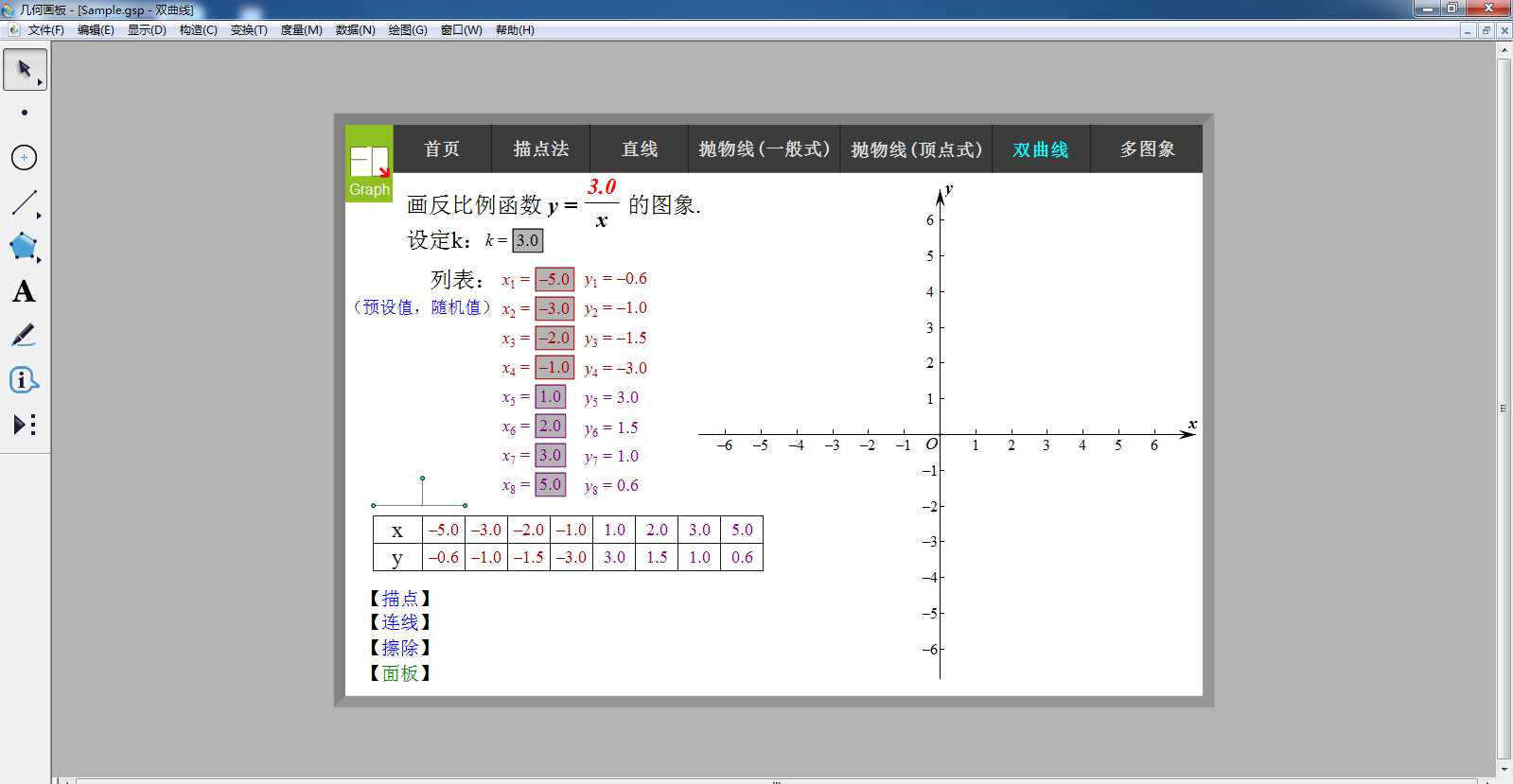This screenshot has width=1513, height=784.
Task: Click the x3 value box −2.0
Action: click(x=554, y=338)
